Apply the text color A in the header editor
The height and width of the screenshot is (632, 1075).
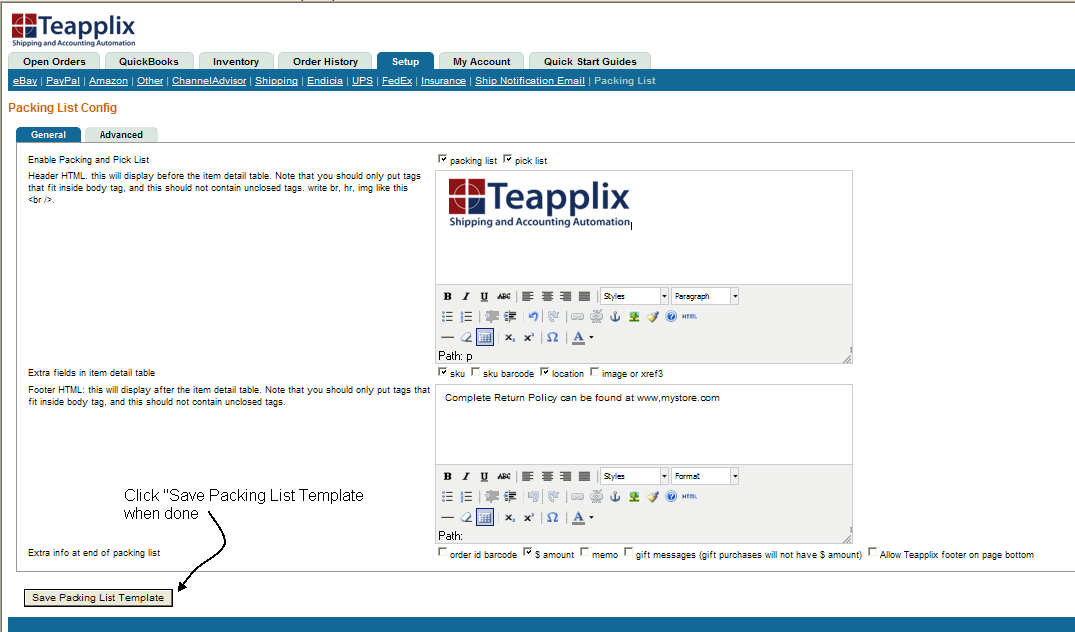pyautogui.click(x=579, y=337)
